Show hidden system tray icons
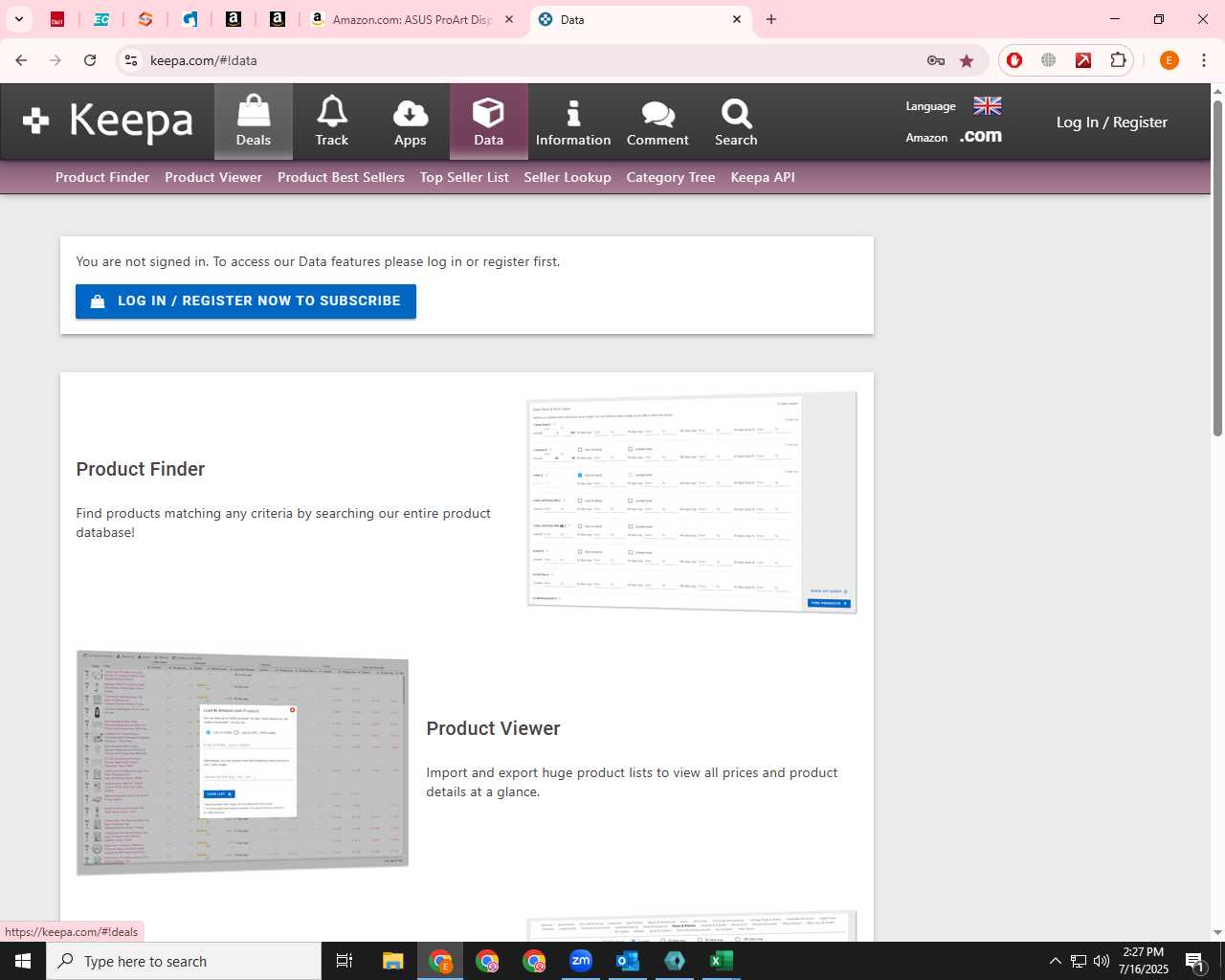1225x980 pixels. (1055, 961)
